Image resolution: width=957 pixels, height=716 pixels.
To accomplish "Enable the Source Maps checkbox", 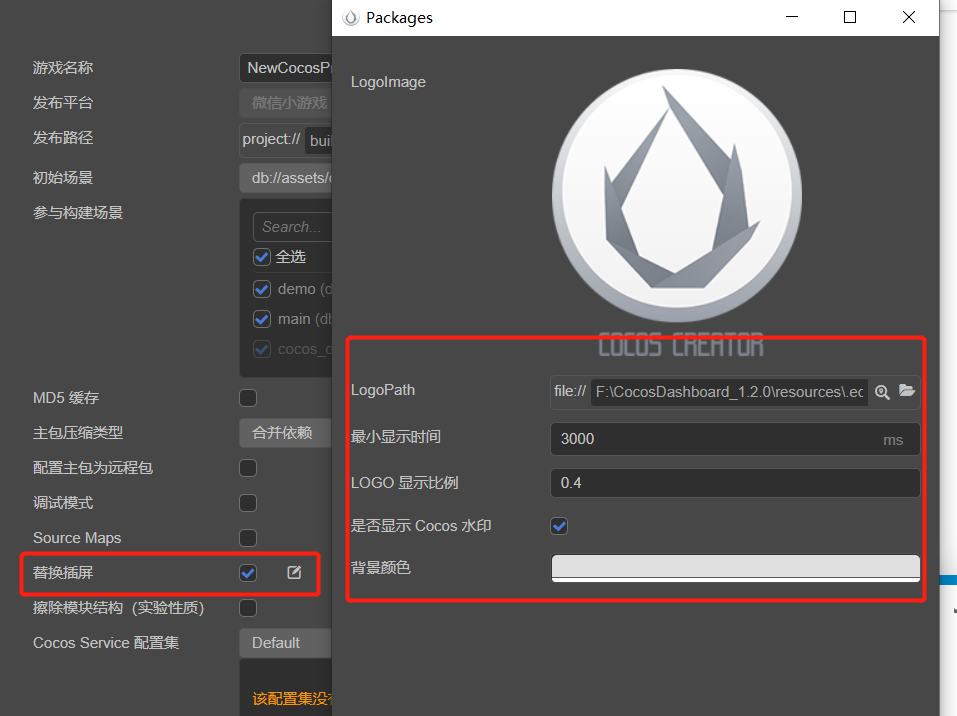I will 248,538.
